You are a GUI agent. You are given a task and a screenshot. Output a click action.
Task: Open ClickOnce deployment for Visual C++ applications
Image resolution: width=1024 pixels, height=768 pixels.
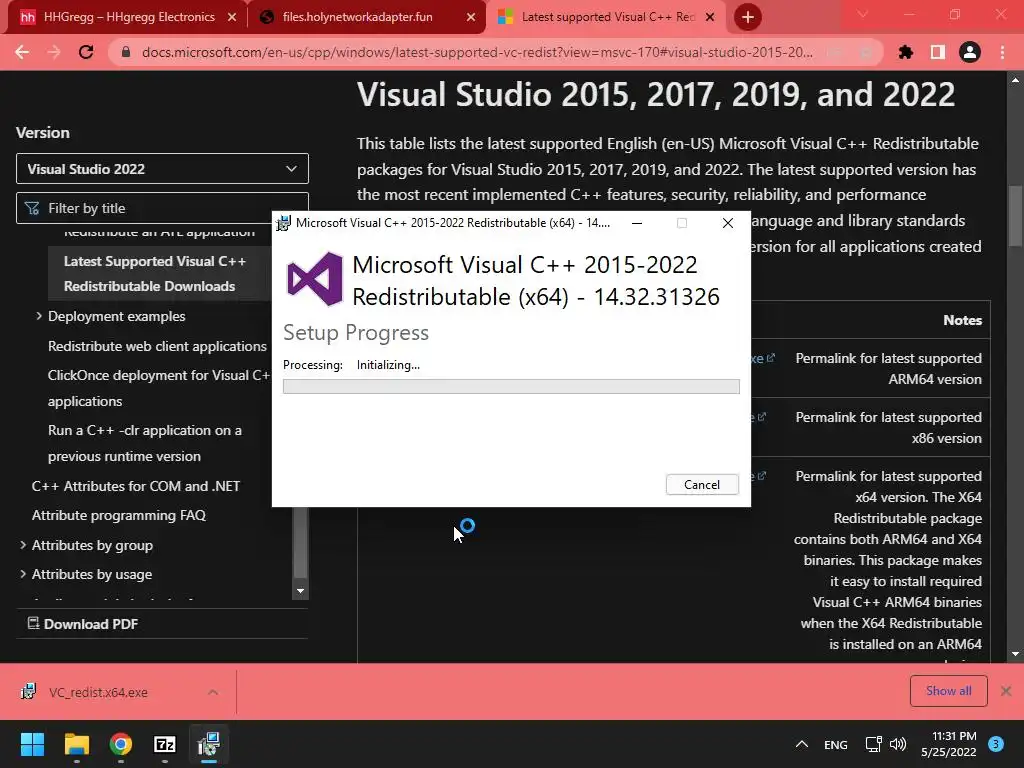(x=159, y=388)
